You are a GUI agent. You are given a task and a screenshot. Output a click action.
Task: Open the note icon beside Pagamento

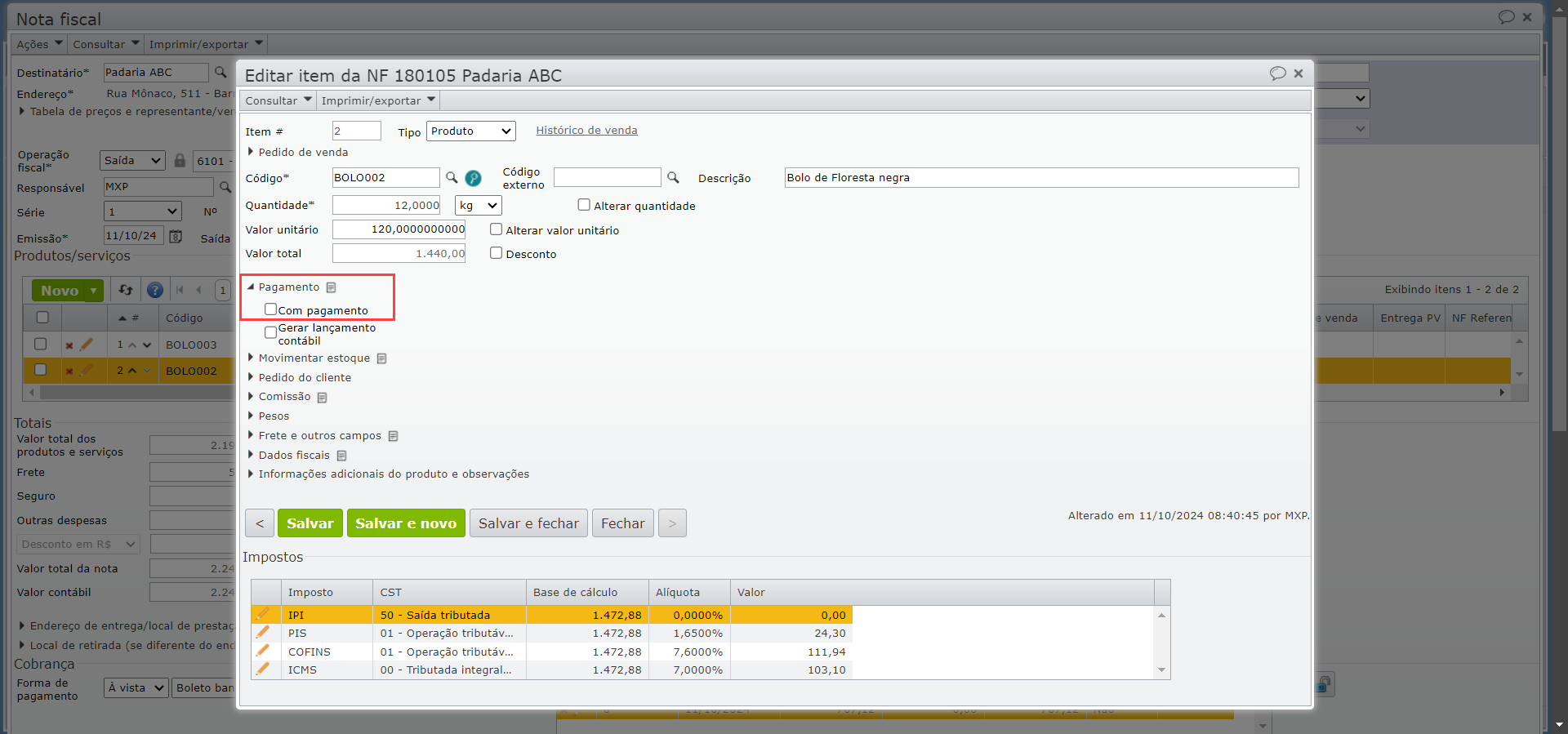coord(331,287)
